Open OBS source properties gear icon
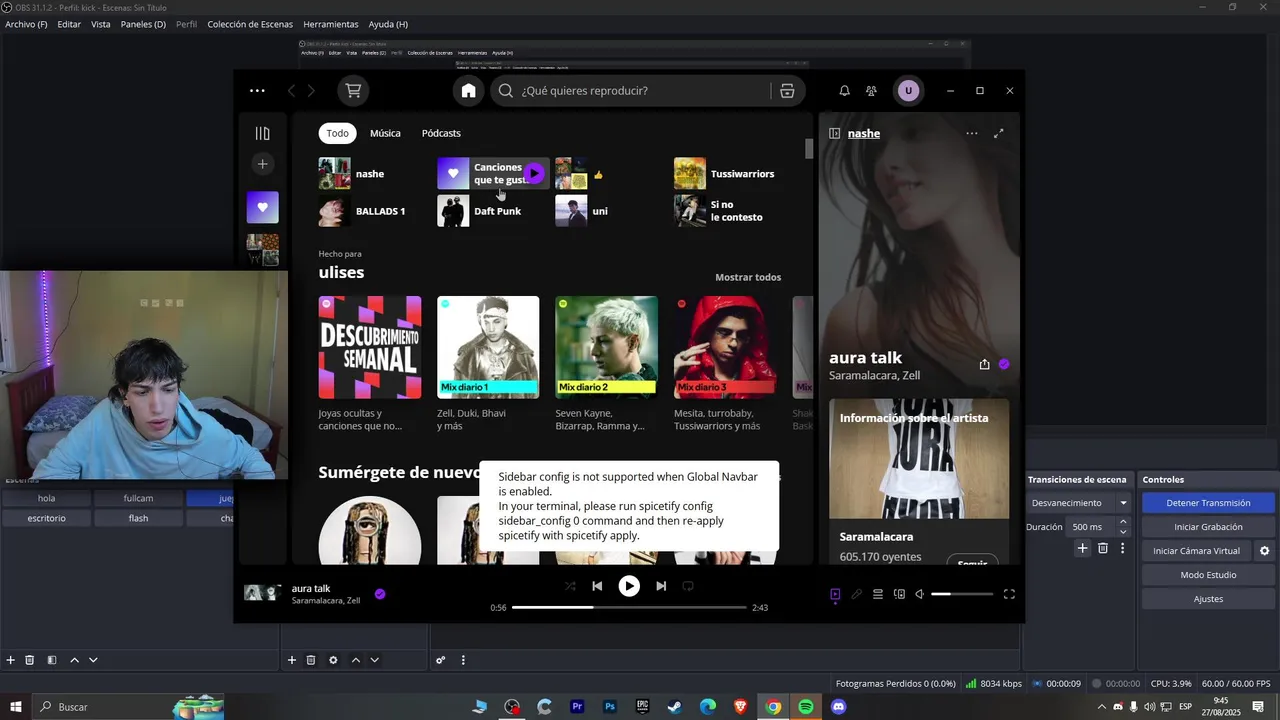Image resolution: width=1280 pixels, height=720 pixels. [333, 660]
